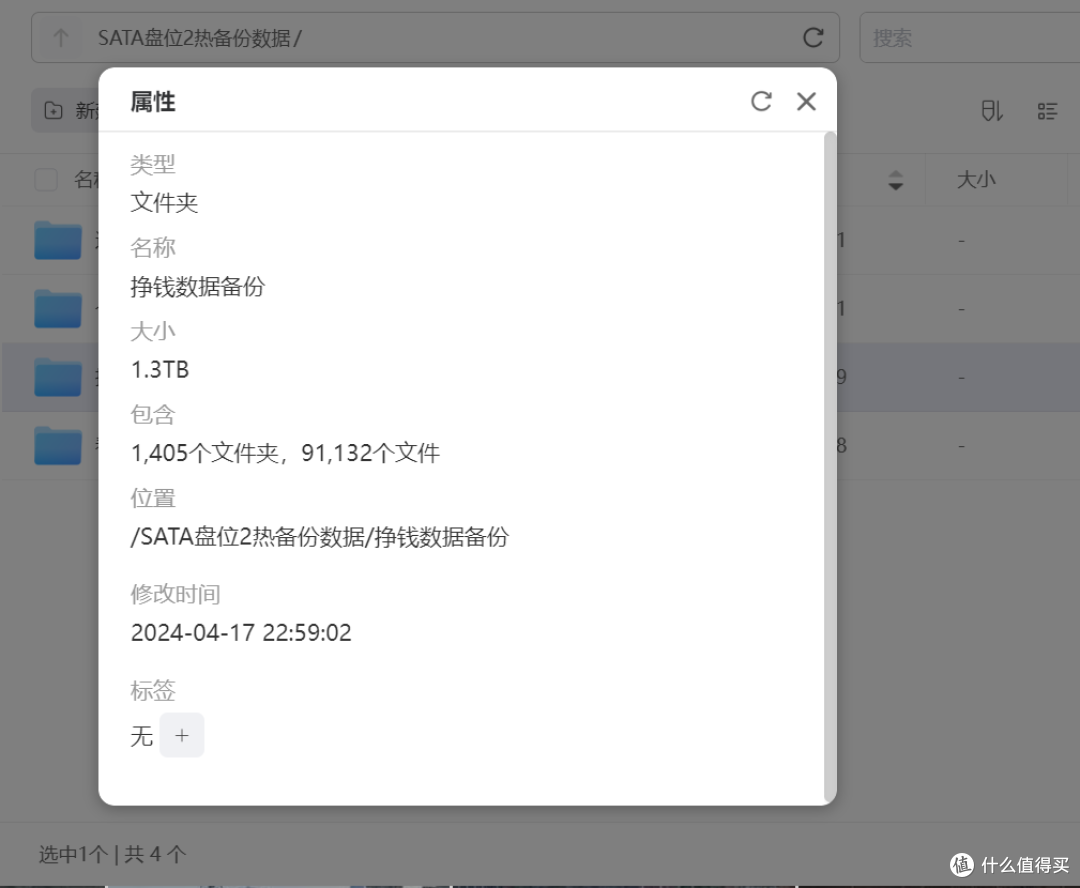1080x888 pixels.
Task: Click the size value 1.3TB
Action: coord(160,370)
